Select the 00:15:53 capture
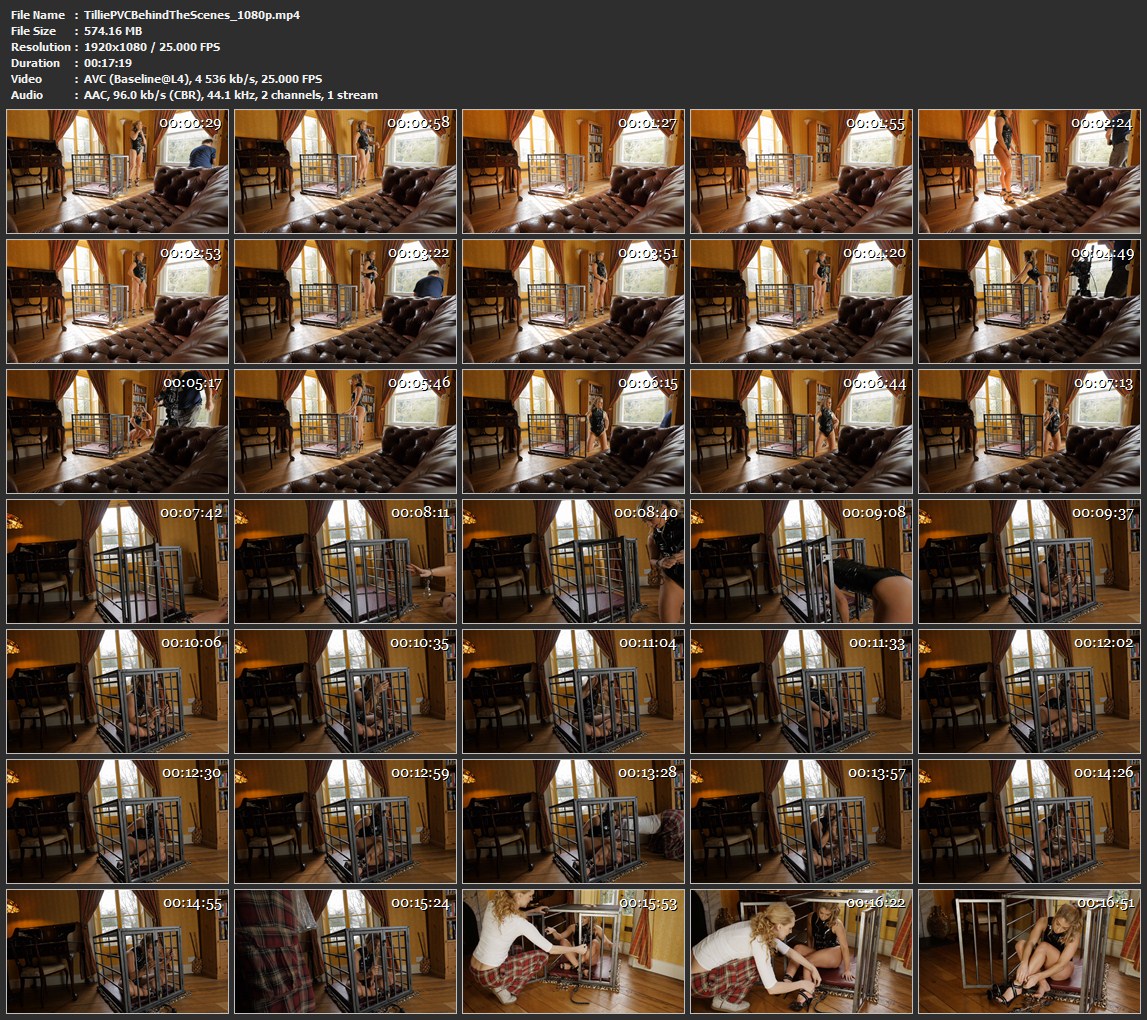 pyautogui.click(x=574, y=951)
